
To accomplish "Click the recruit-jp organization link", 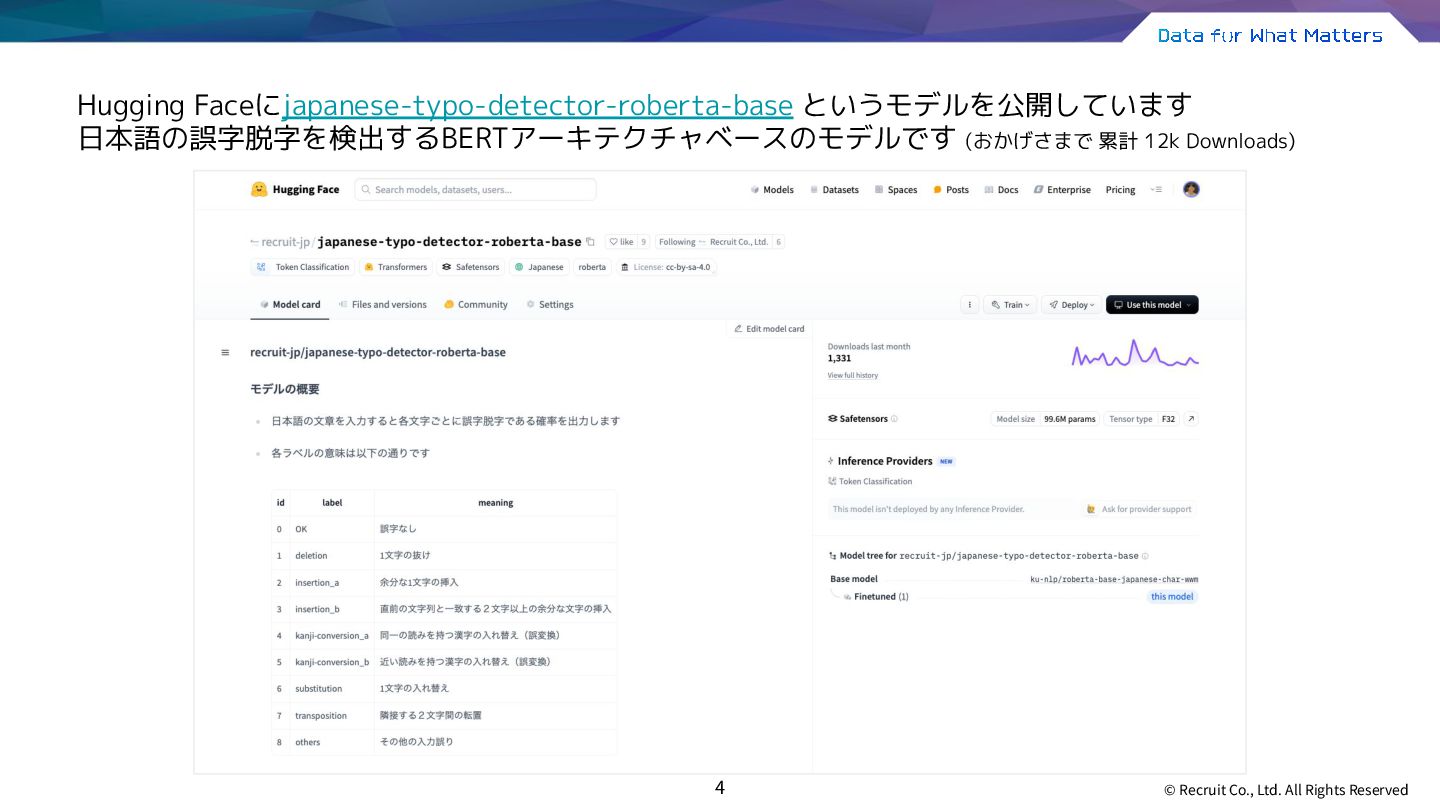I will [287, 242].
